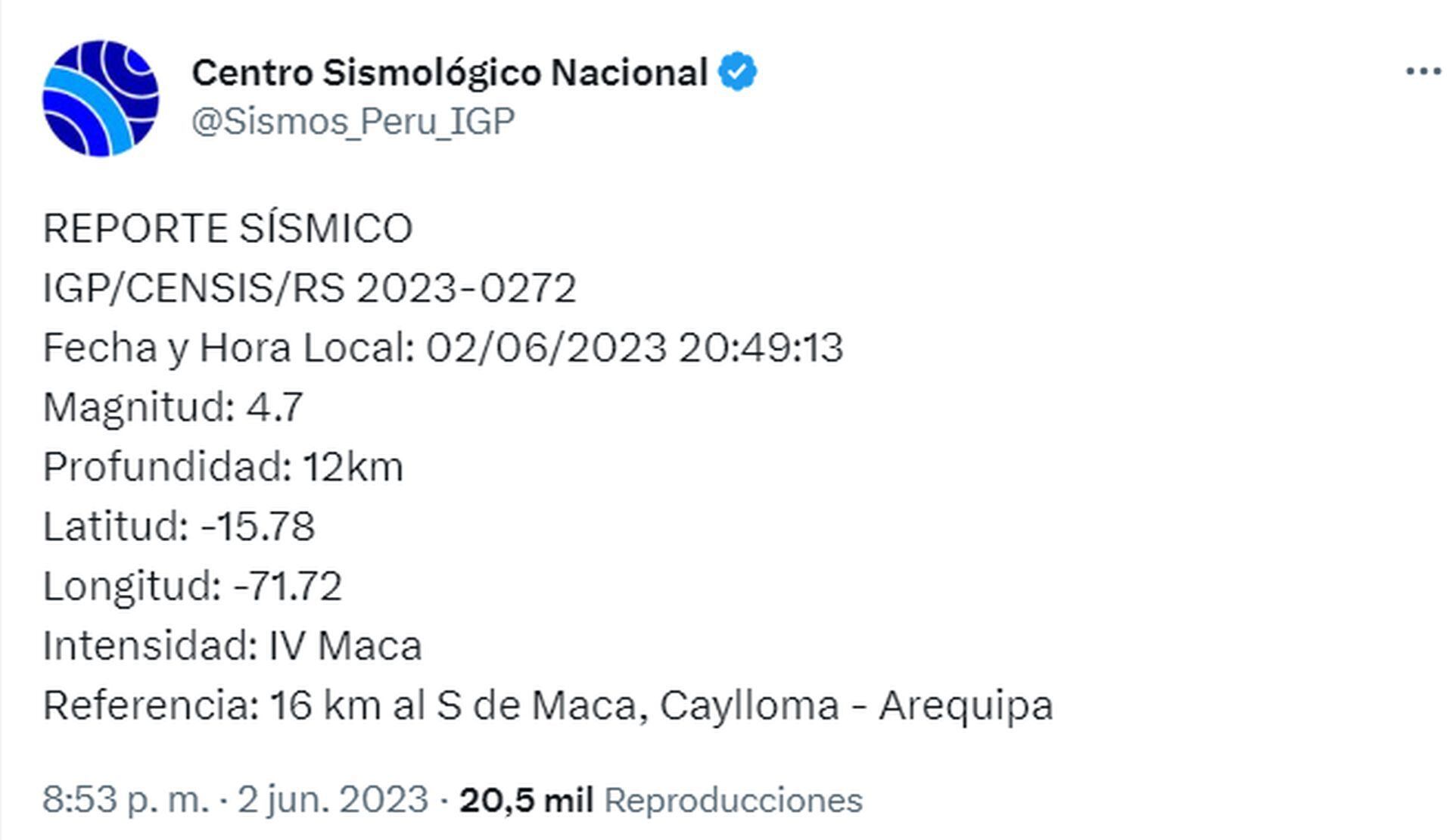Click the Profundidad: 12km line
The width and height of the screenshot is (1453, 840).
click(223, 467)
